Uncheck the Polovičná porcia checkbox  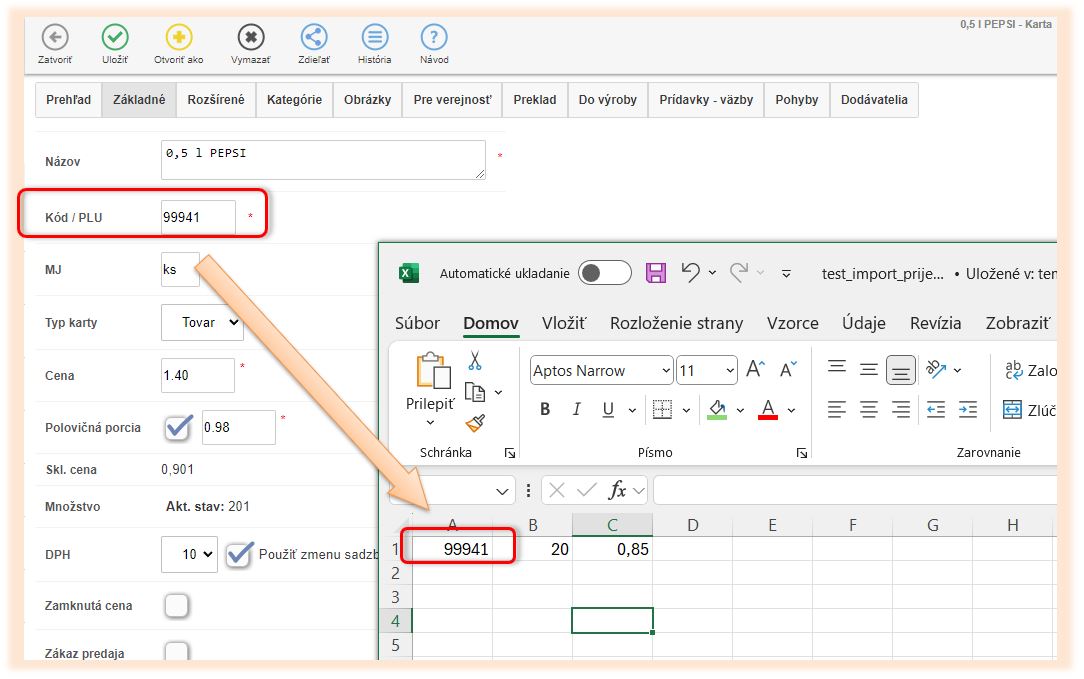coord(179,427)
